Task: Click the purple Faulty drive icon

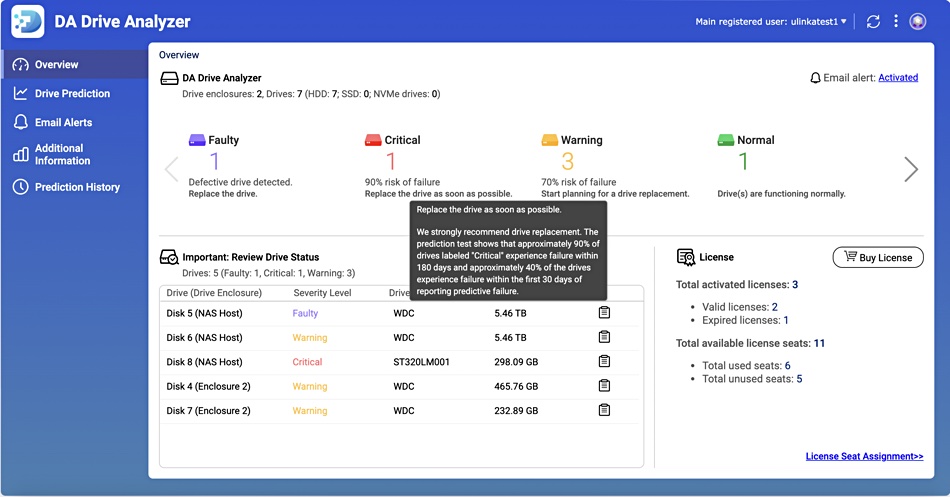Action: pos(197,141)
